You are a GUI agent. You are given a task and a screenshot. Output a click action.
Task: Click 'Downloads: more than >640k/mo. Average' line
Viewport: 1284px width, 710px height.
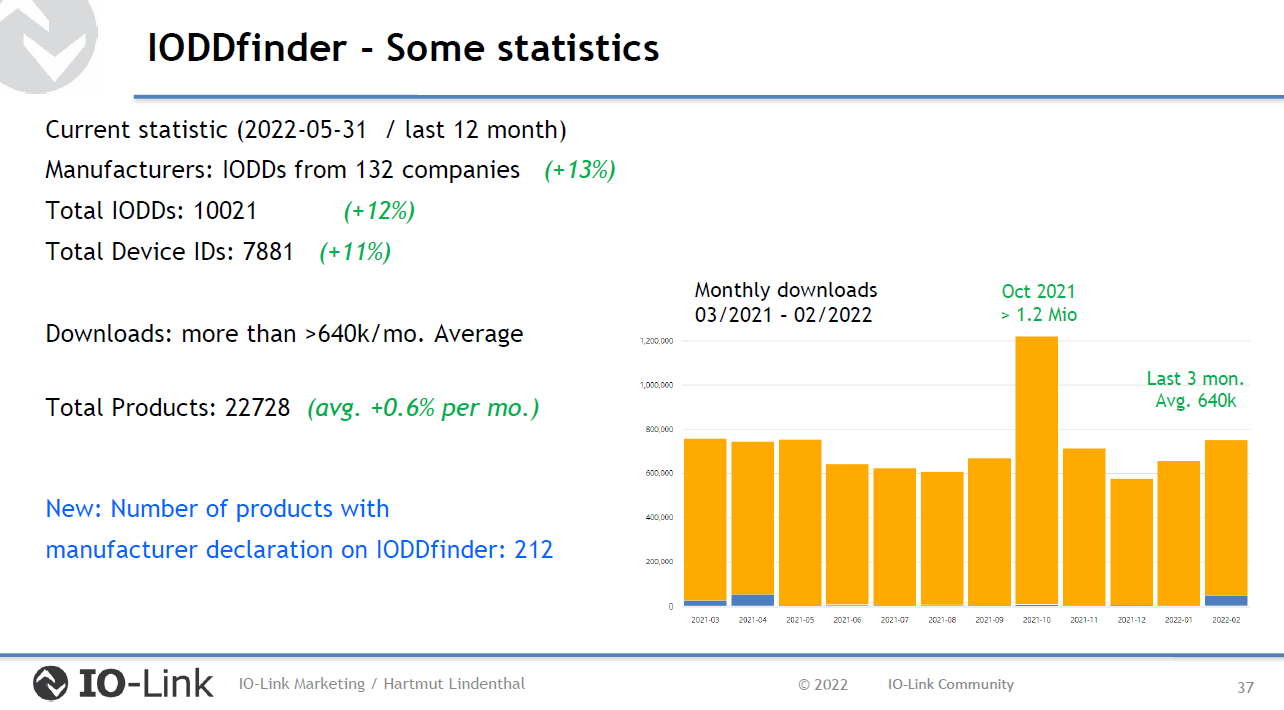coord(284,334)
